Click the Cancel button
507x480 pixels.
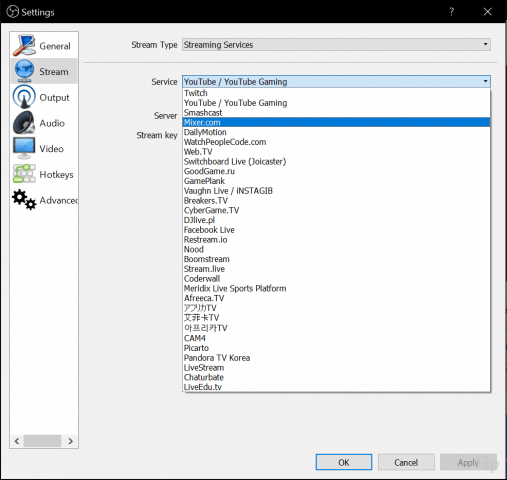406,462
